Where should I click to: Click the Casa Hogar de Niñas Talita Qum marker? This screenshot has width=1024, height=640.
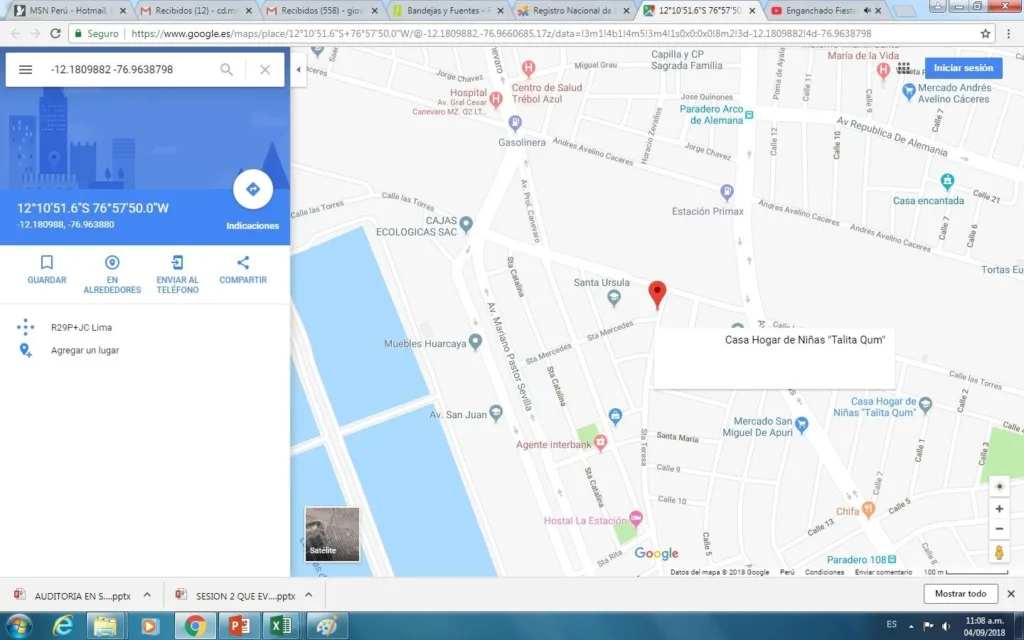click(925, 406)
